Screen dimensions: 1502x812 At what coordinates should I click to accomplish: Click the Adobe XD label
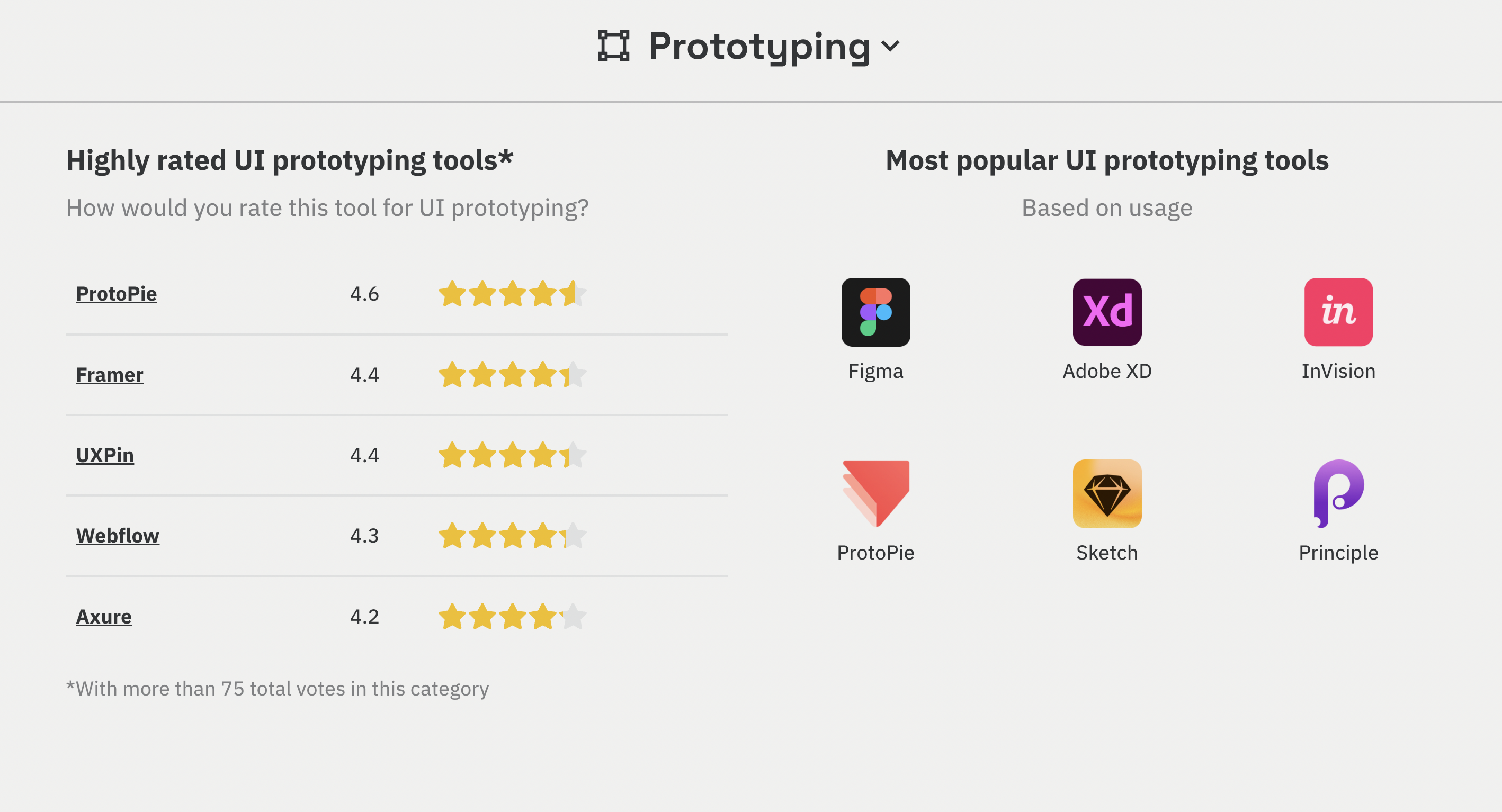click(x=1107, y=371)
